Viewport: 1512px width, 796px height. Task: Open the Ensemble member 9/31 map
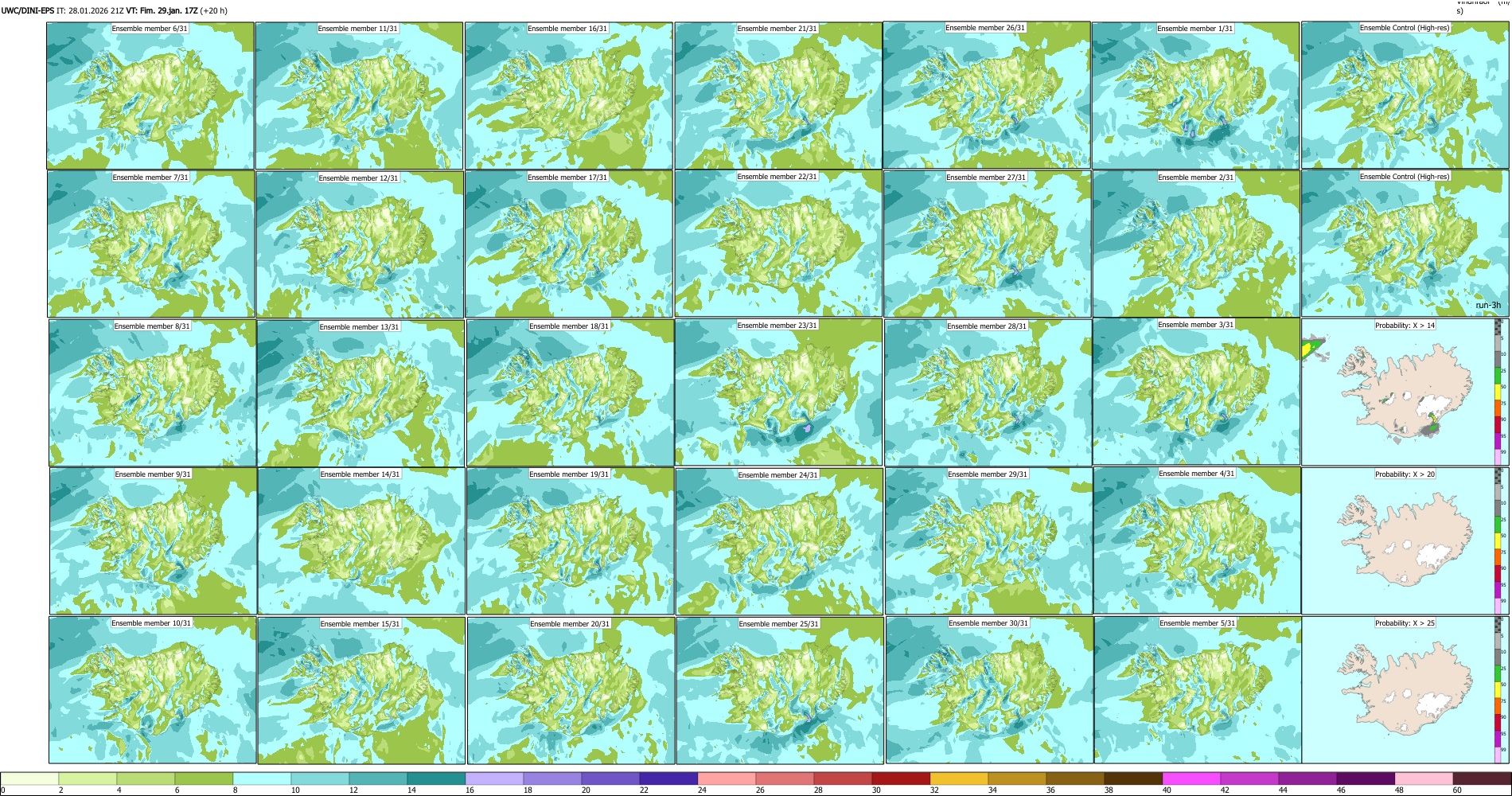153,541
